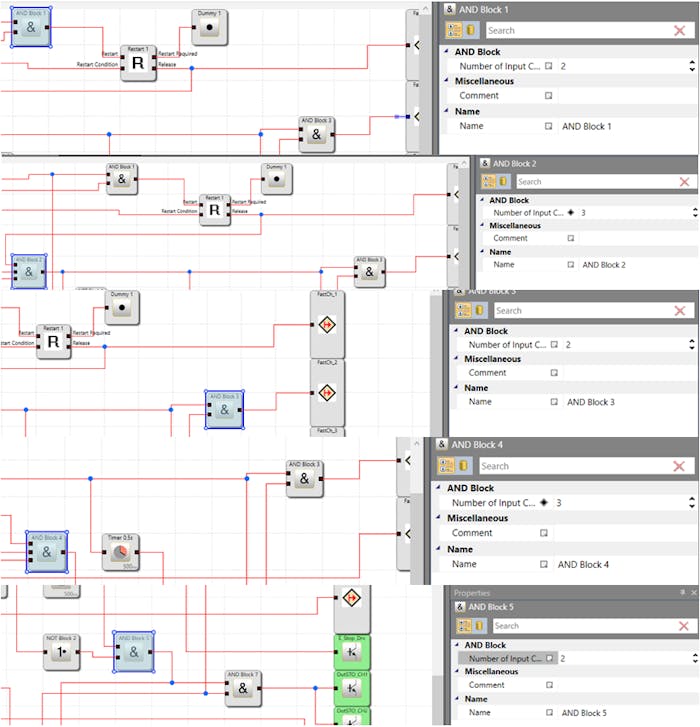Click Restart 1 block beside highlighted AND Block 1
Image resolution: width=700 pixels, height=727 pixels.
[x=138, y=63]
